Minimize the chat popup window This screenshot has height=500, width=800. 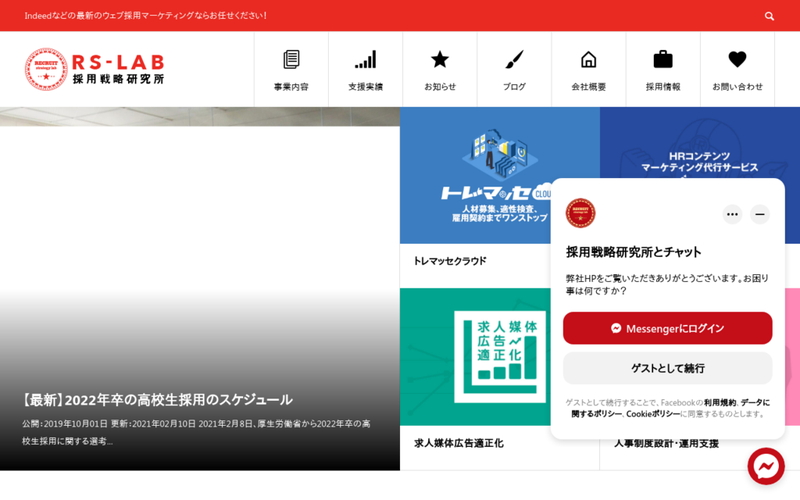tap(760, 214)
